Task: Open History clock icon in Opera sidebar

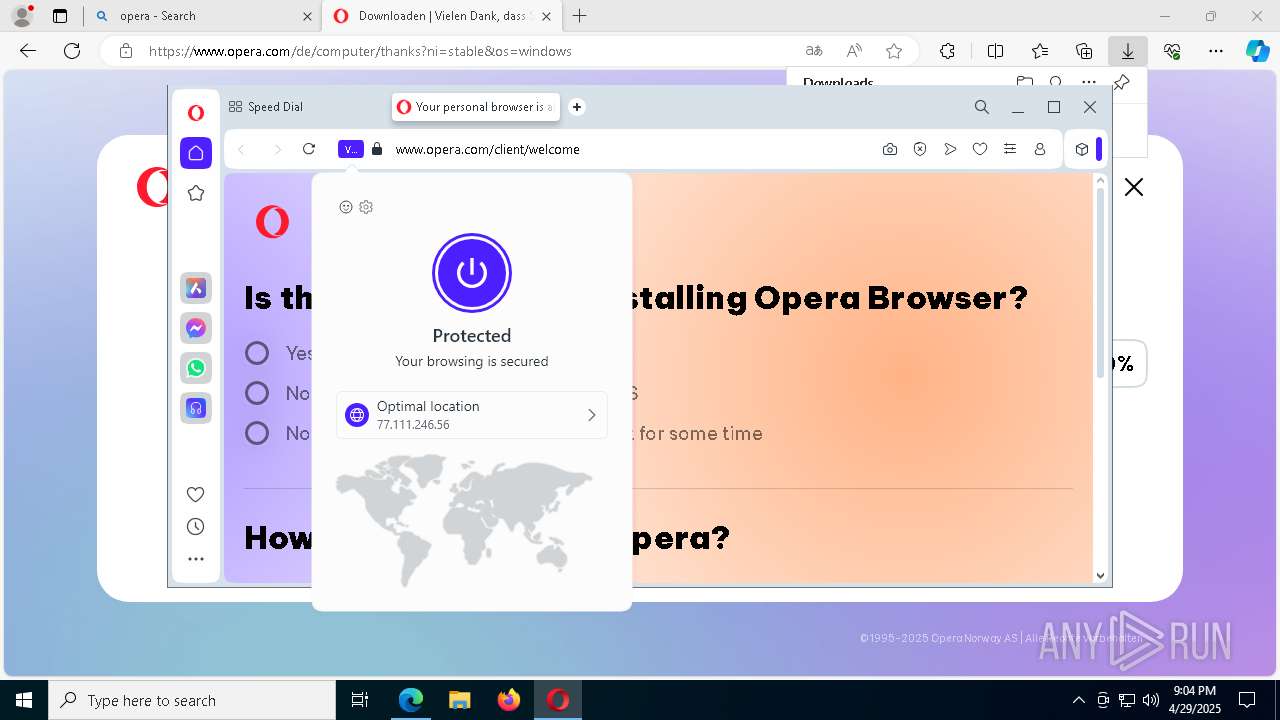Action: pyautogui.click(x=196, y=527)
